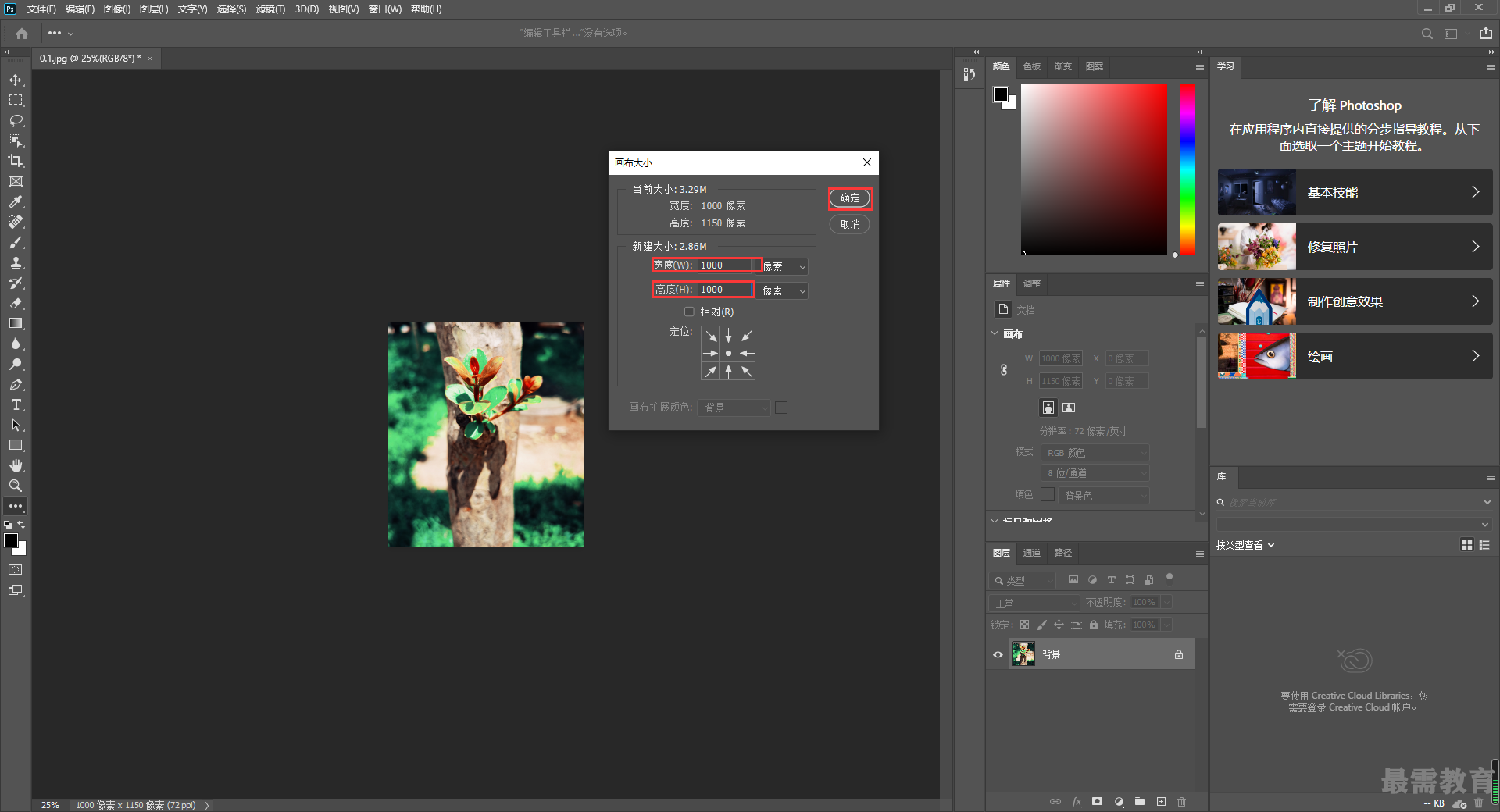This screenshot has width=1500, height=812.
Task: Toggle Quick Mask mode icon
Action: [16, 570]
